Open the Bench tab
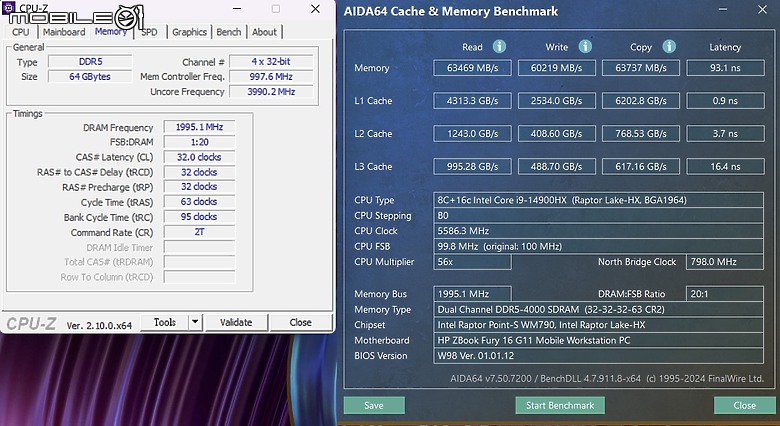This screenshot has height=426, width=780. click(228, 32)
